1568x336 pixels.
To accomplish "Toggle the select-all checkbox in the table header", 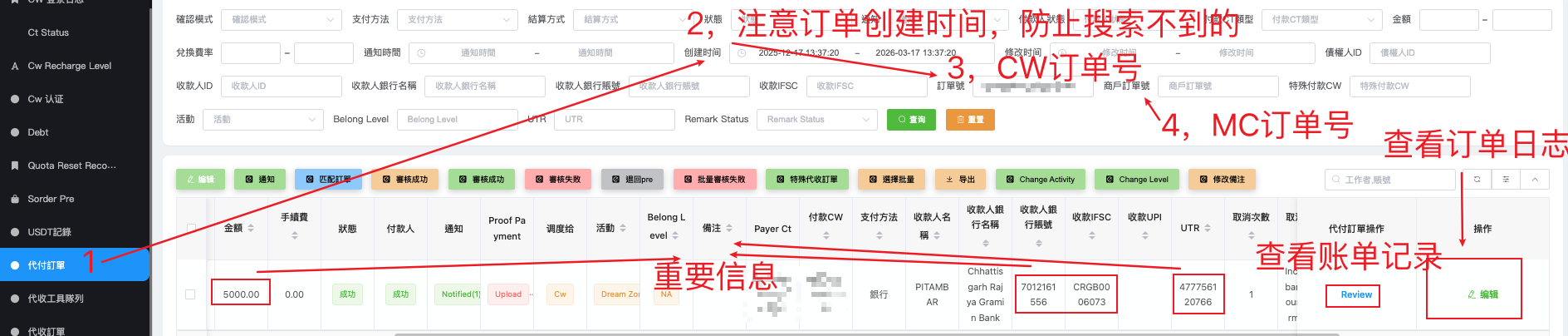I will (x=191, y=228).
